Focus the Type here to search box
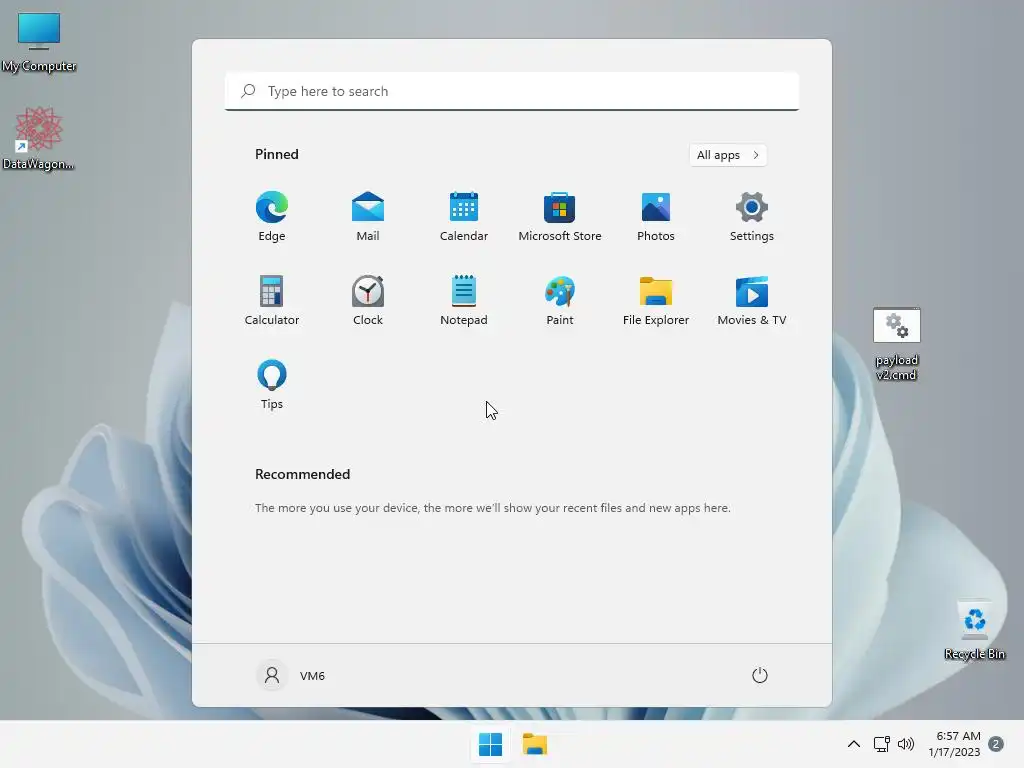 [x=512, y=91]
